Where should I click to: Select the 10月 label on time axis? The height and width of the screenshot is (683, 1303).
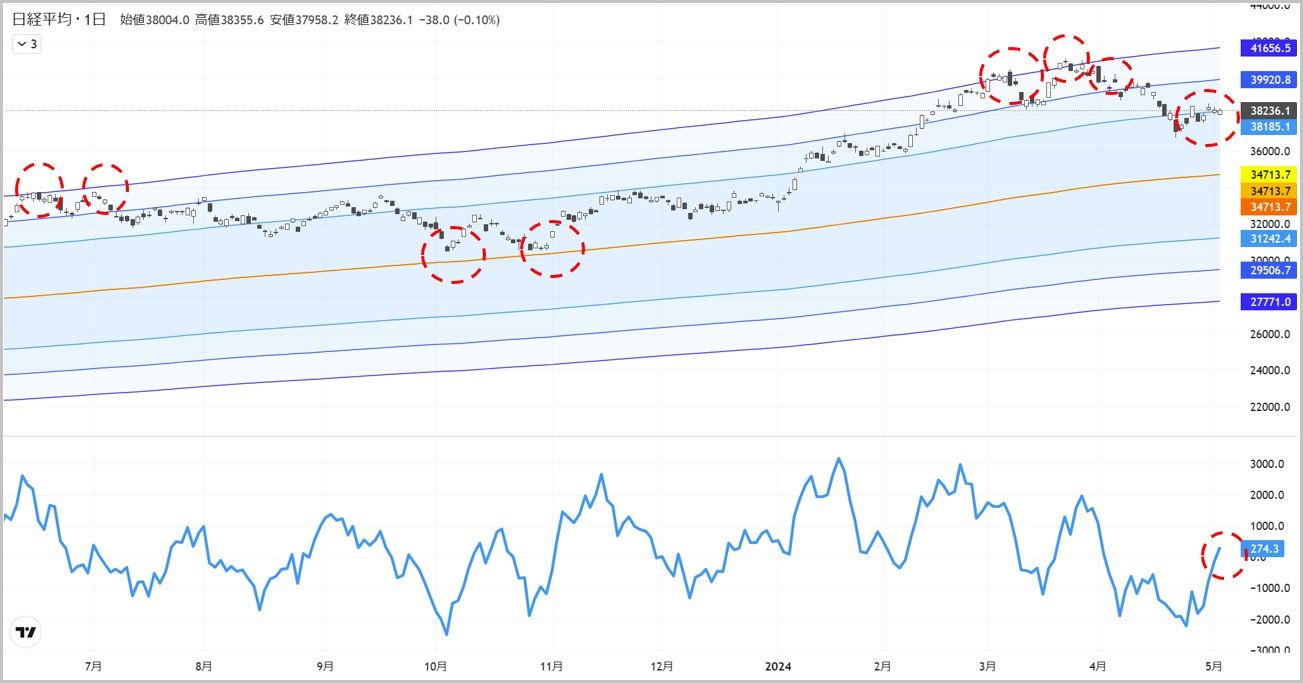tap(435, 665)
